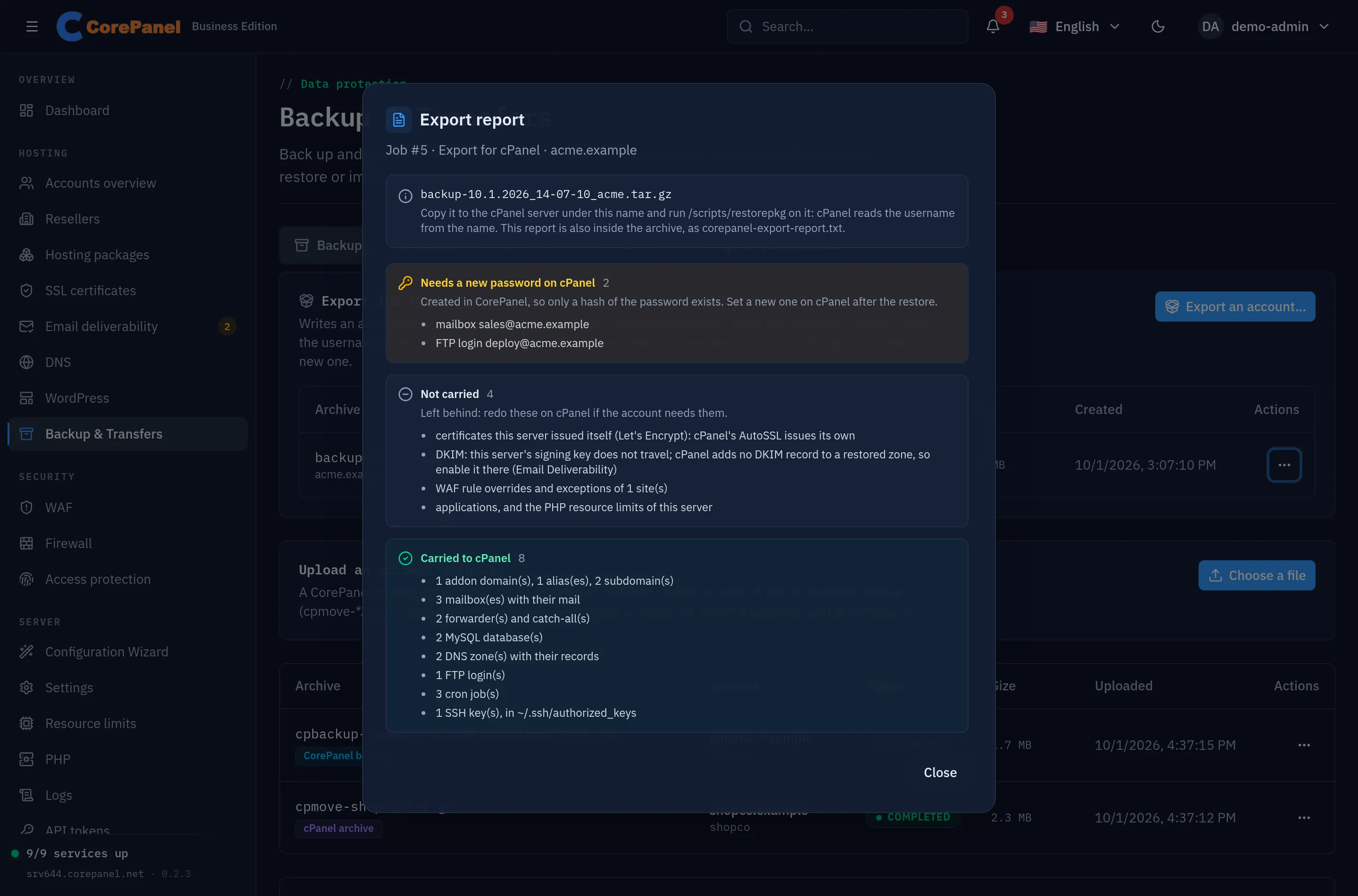Go to Dashboard in sidebar
1358x896 pixels.
(127, 110)
